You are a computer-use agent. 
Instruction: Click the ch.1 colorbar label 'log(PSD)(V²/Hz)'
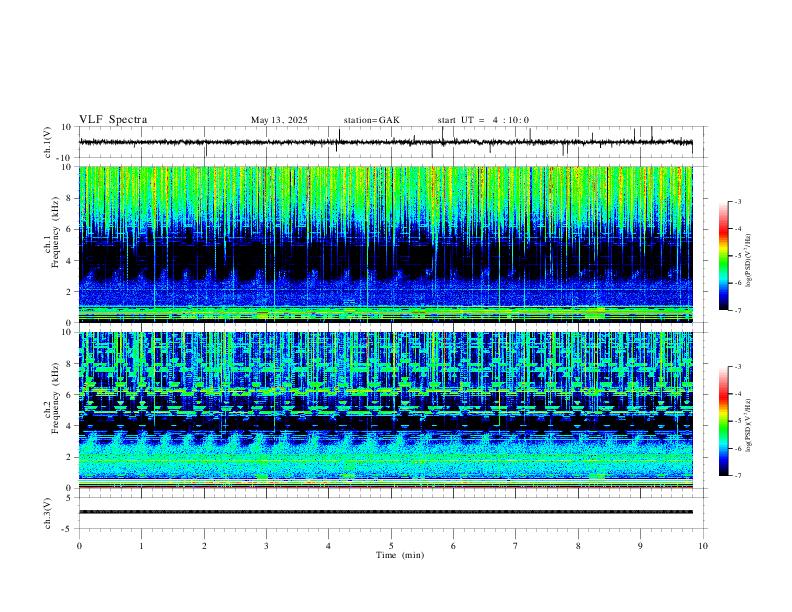[x=748, y=261]
